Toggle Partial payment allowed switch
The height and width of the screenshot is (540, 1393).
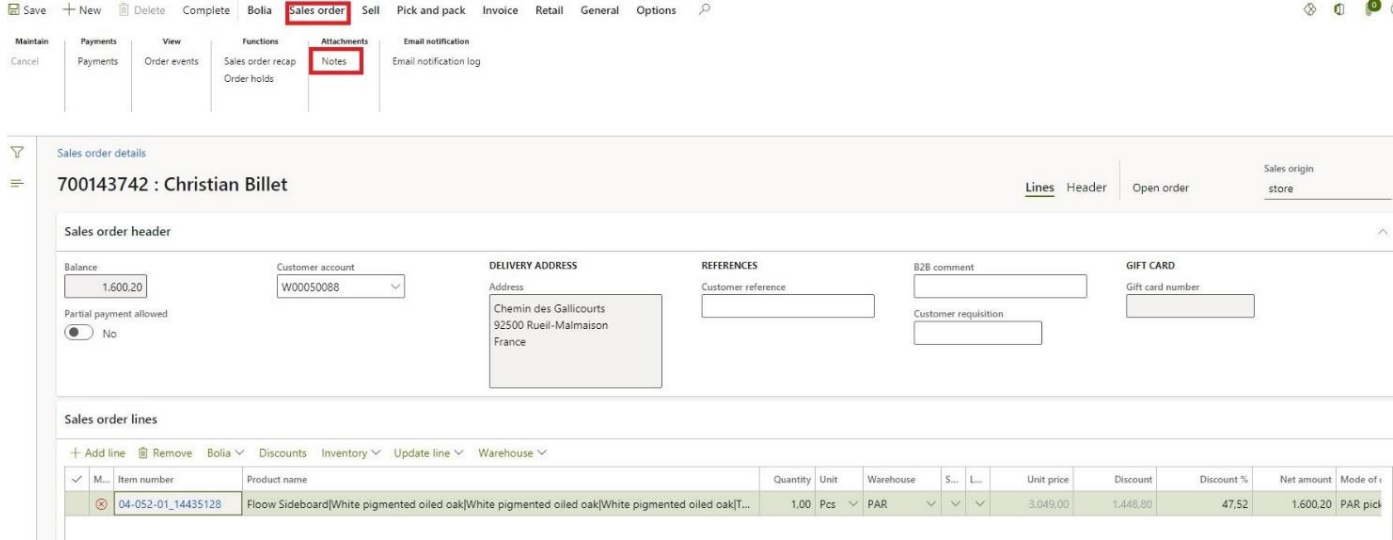[x=78, y=333]
